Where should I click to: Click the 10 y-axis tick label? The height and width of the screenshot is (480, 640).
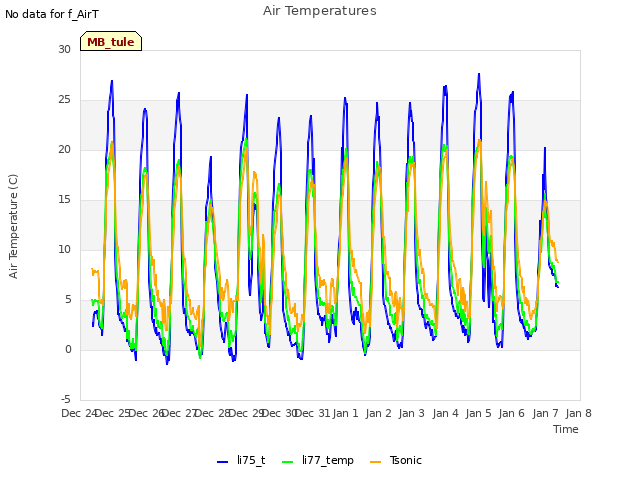click(x=64, y=249)
